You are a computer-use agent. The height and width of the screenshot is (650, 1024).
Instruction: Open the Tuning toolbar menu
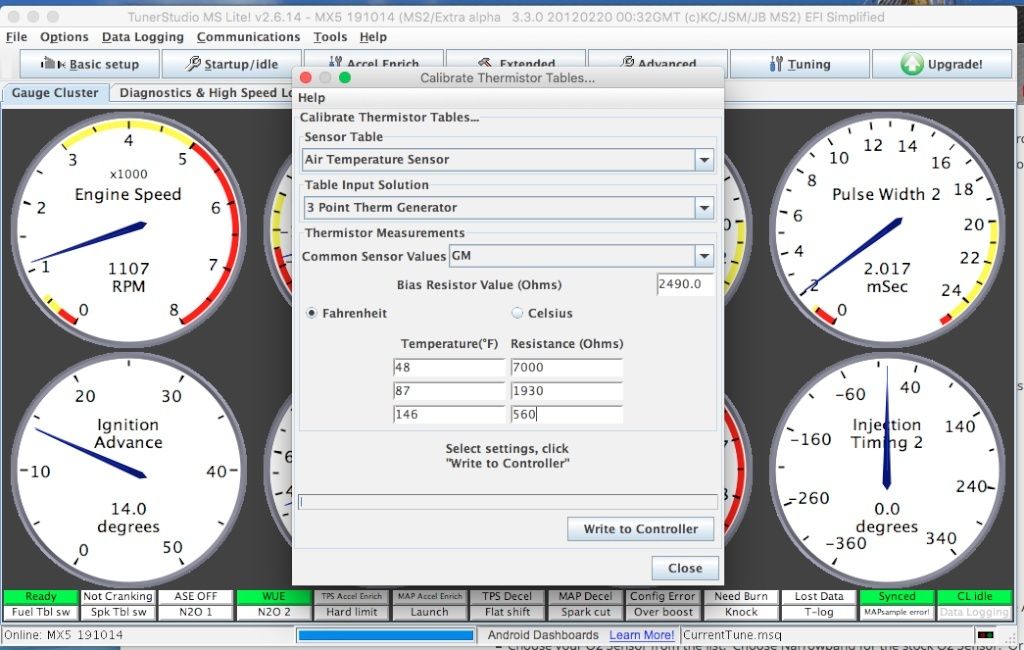(x=799, y=64)
